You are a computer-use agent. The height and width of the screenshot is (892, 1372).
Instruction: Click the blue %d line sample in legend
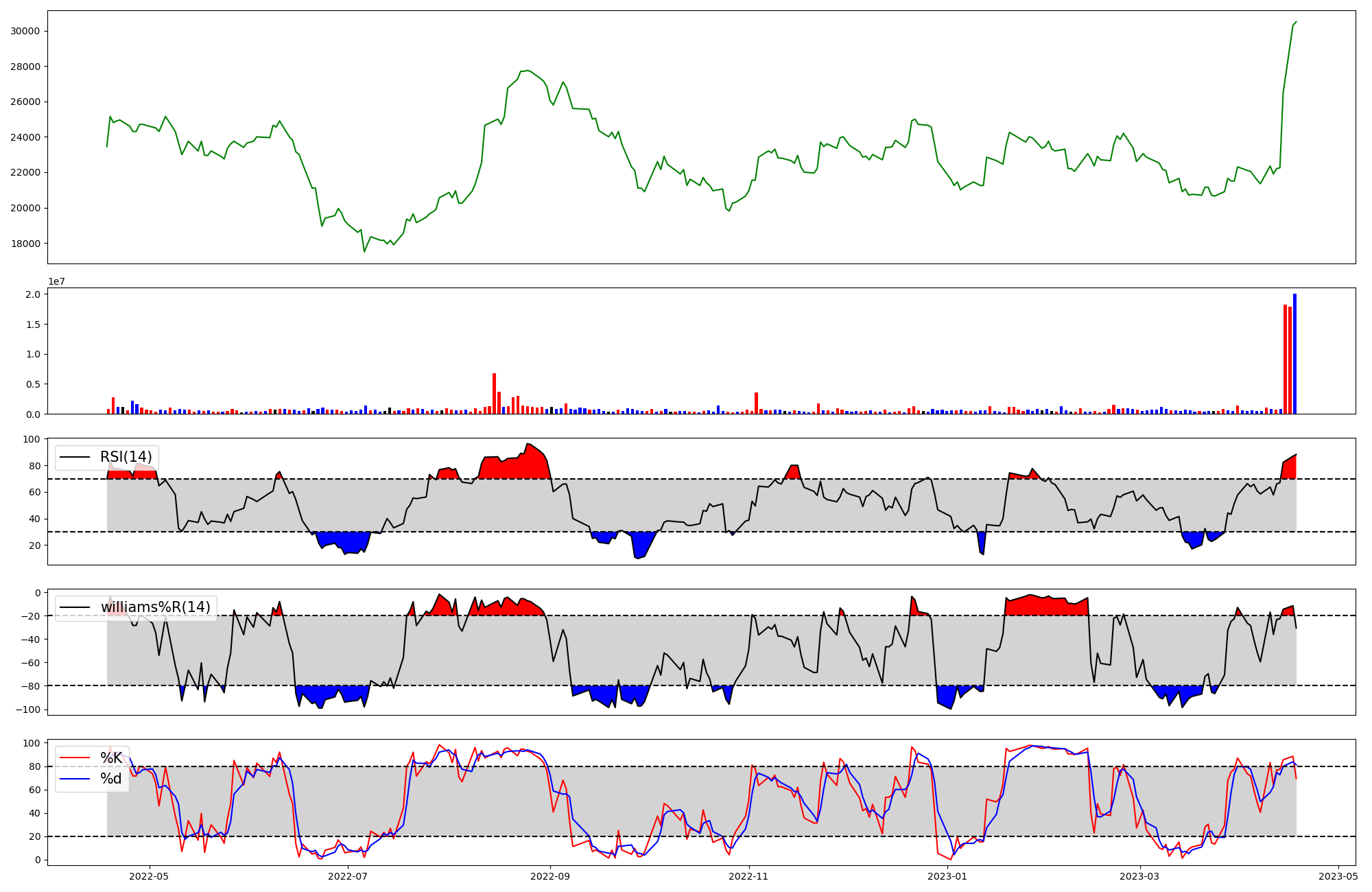coord(75,779)
